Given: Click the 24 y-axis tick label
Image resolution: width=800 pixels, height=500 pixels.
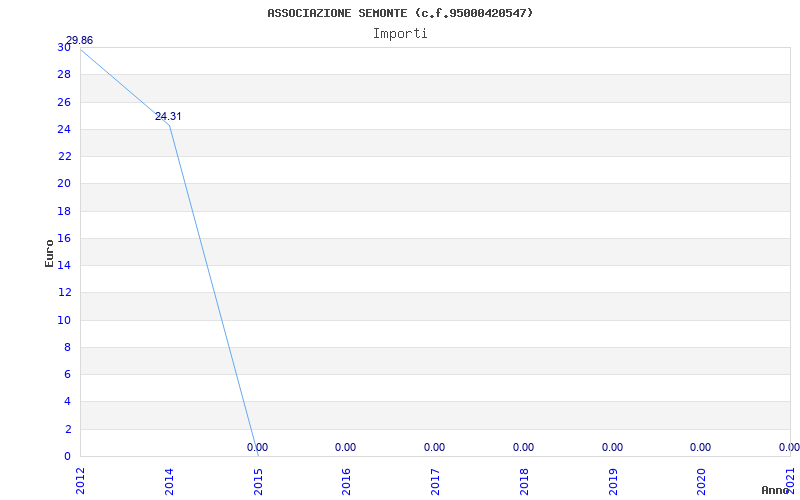Looking at the screenshot, I should tap(64, 129).
